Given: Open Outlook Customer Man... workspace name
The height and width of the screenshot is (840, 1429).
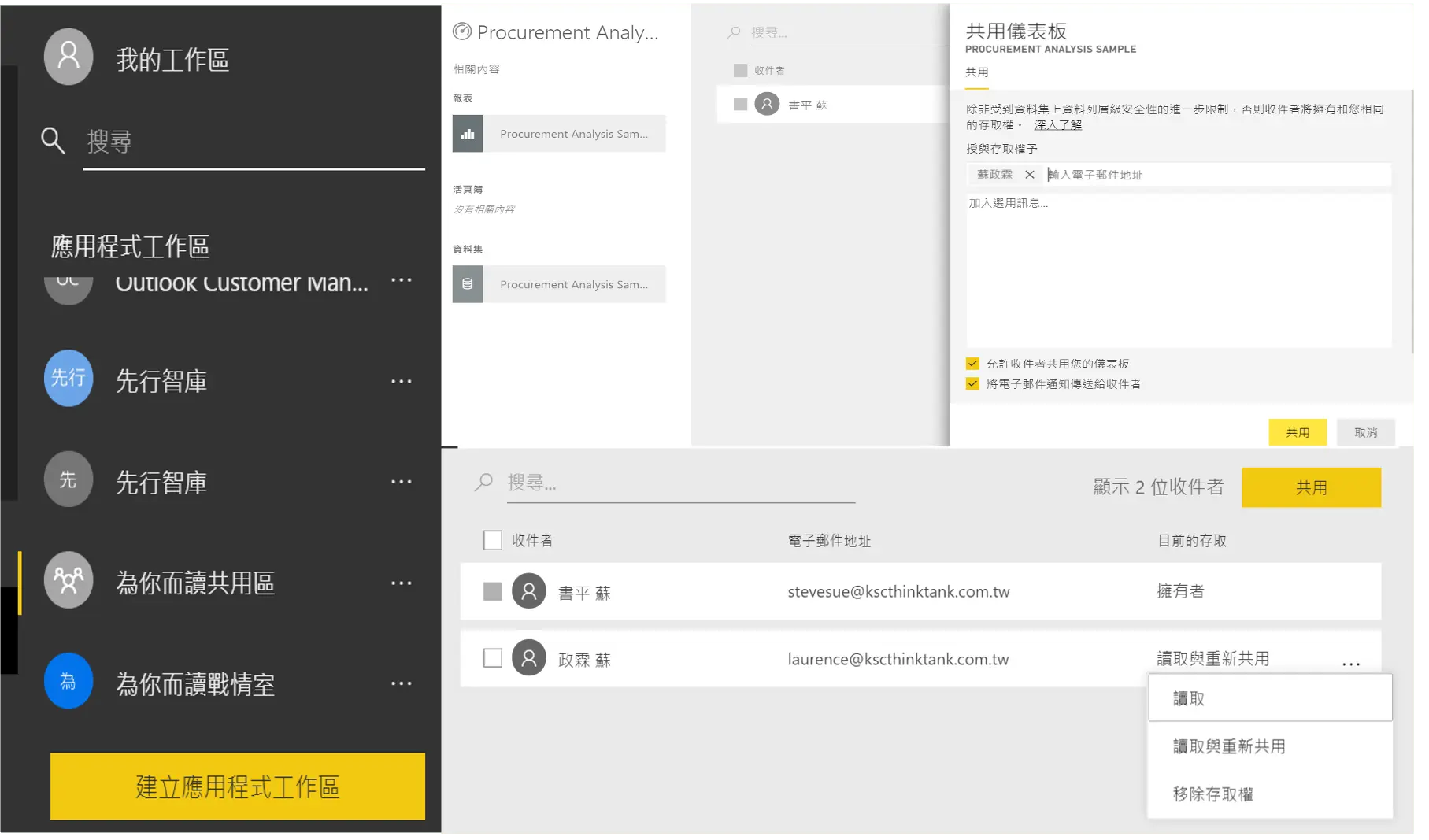Looking at the screenshot, I should (x=242, y=283).
